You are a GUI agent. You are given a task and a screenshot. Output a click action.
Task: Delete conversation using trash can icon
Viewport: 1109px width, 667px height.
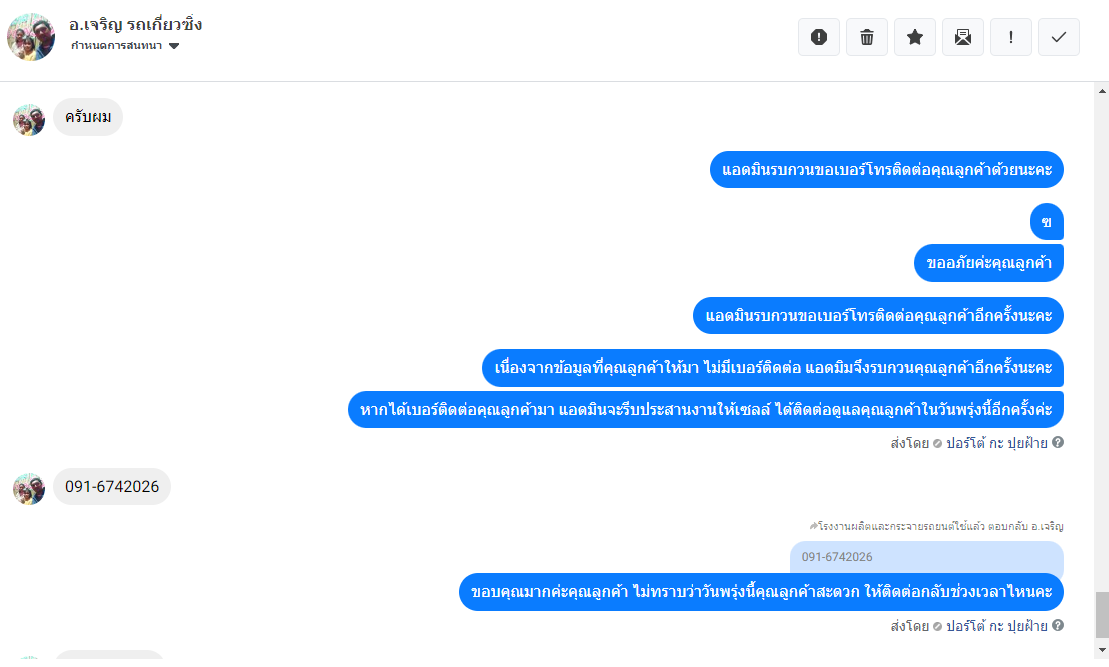[866, 37]
